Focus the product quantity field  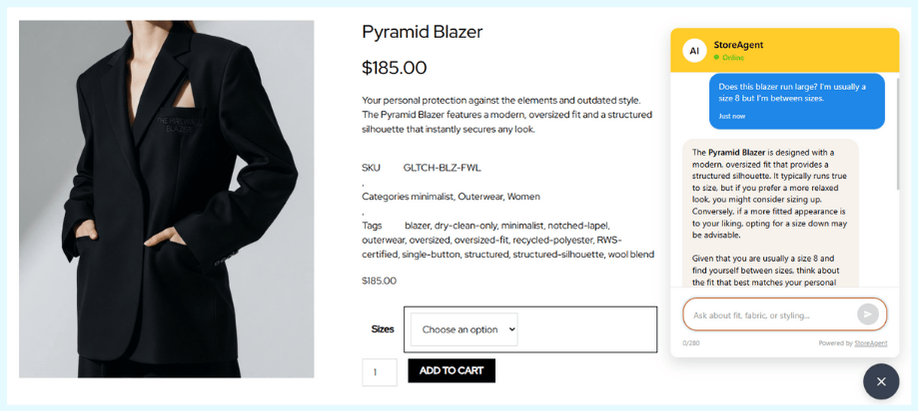[379, 371]
